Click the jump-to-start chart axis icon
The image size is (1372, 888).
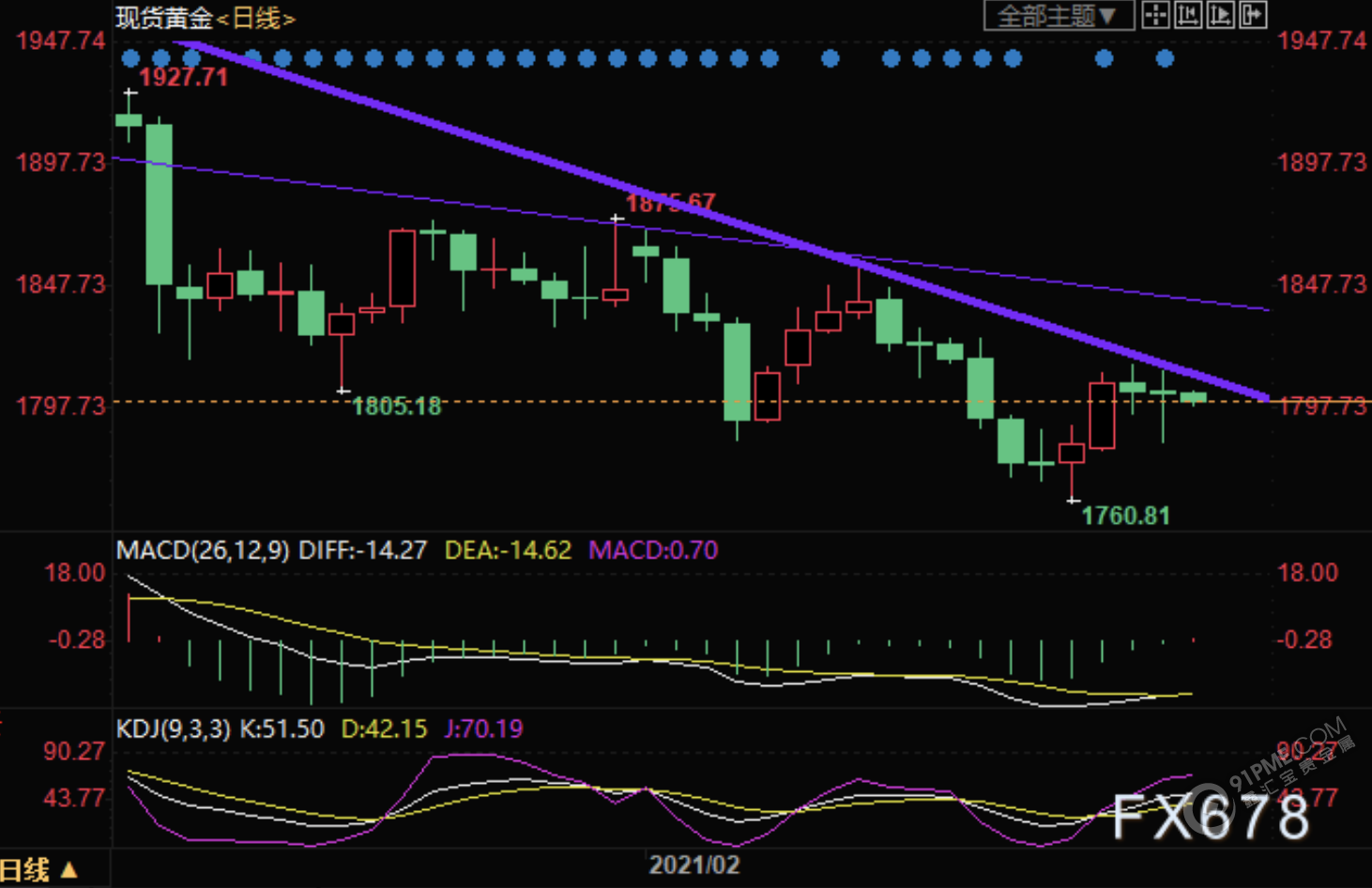tap(1188, 15)
